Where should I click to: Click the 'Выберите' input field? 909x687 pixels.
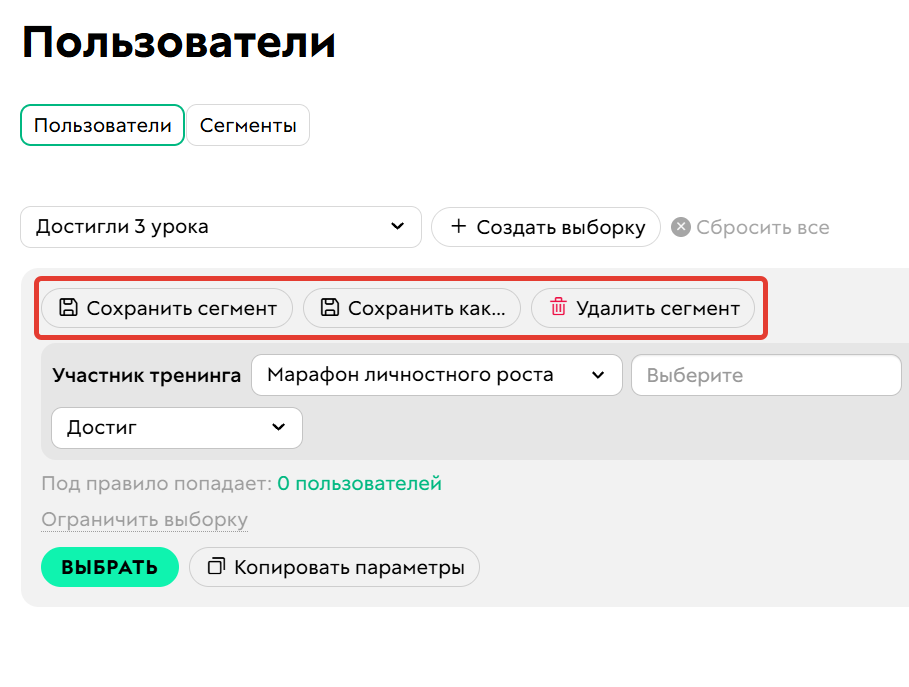(x=766, y=375)
